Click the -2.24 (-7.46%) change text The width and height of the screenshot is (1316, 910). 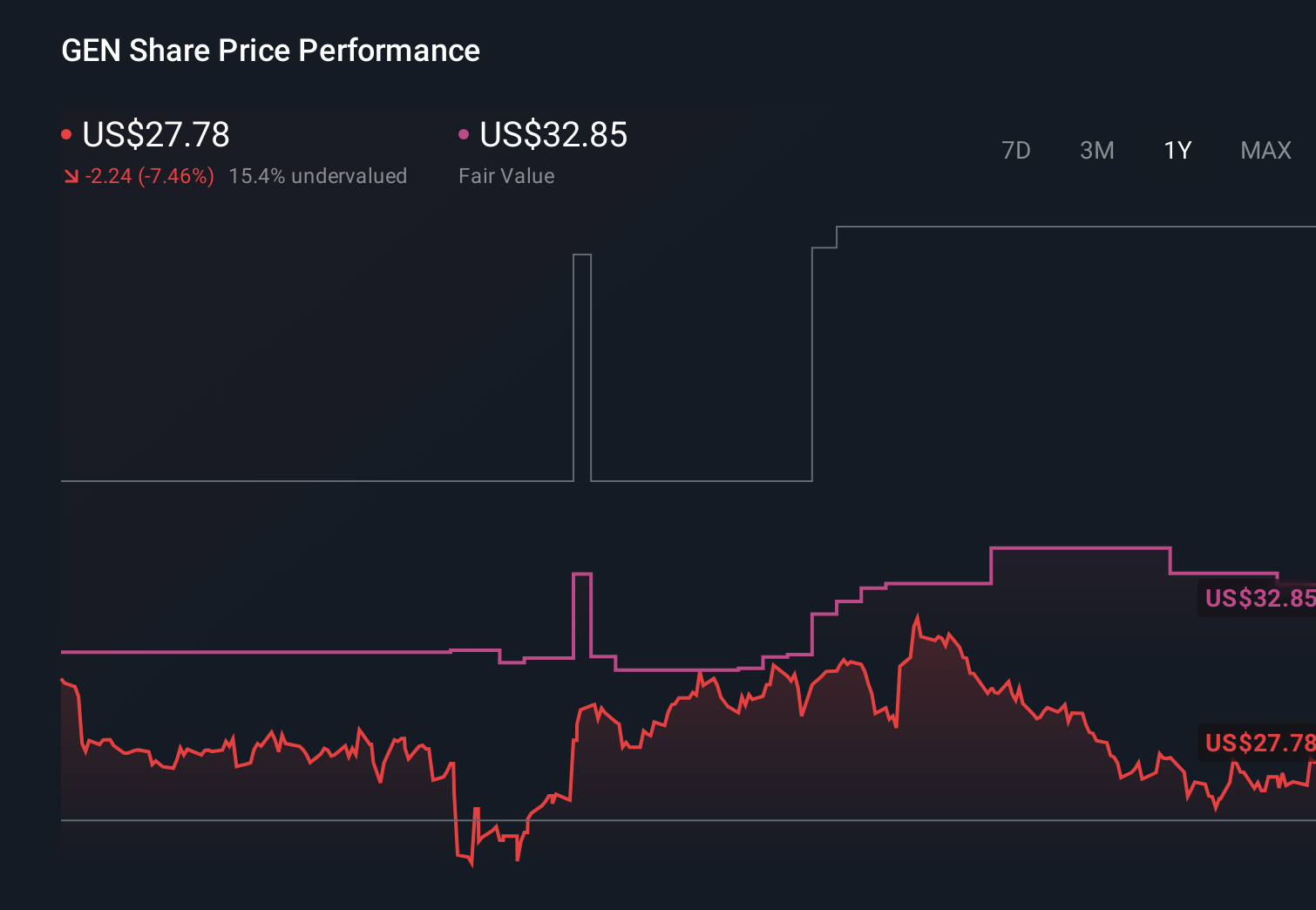148,175
